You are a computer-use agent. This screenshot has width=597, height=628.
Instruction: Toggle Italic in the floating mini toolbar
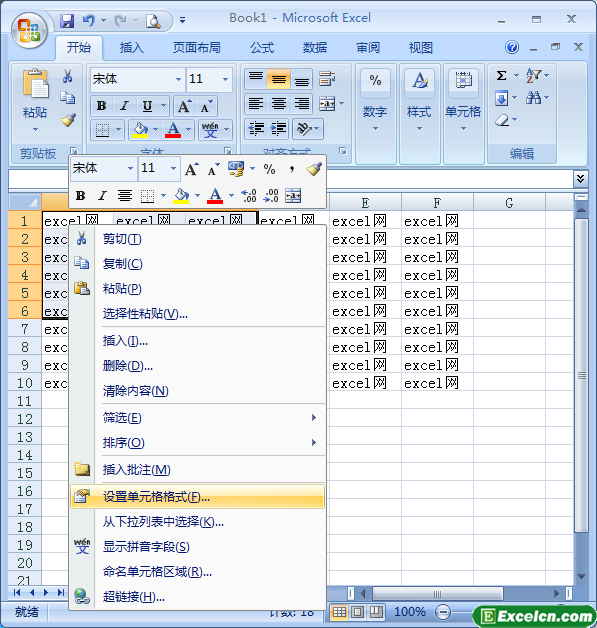[103, 196]
